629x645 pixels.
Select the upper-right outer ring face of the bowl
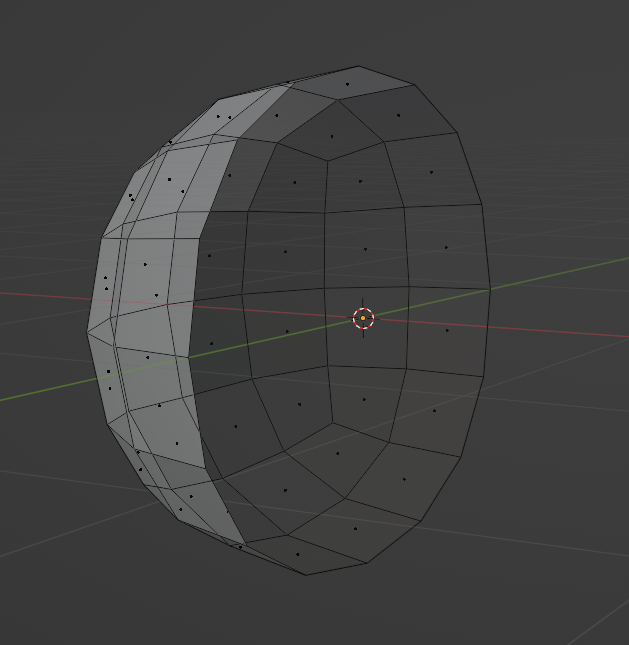tap(430, 170)
